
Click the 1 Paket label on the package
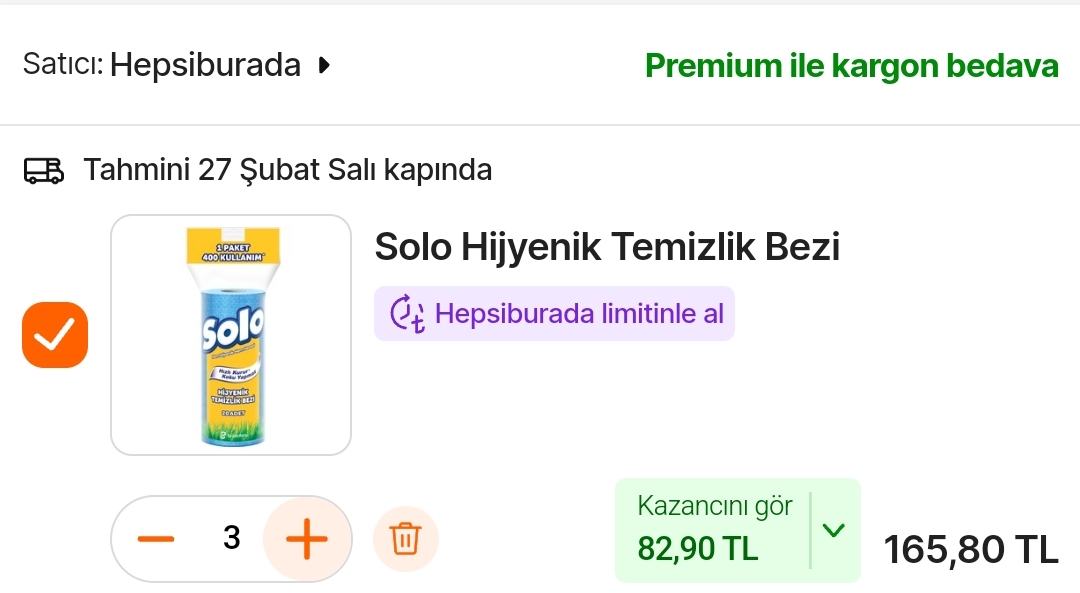[232, 245]
